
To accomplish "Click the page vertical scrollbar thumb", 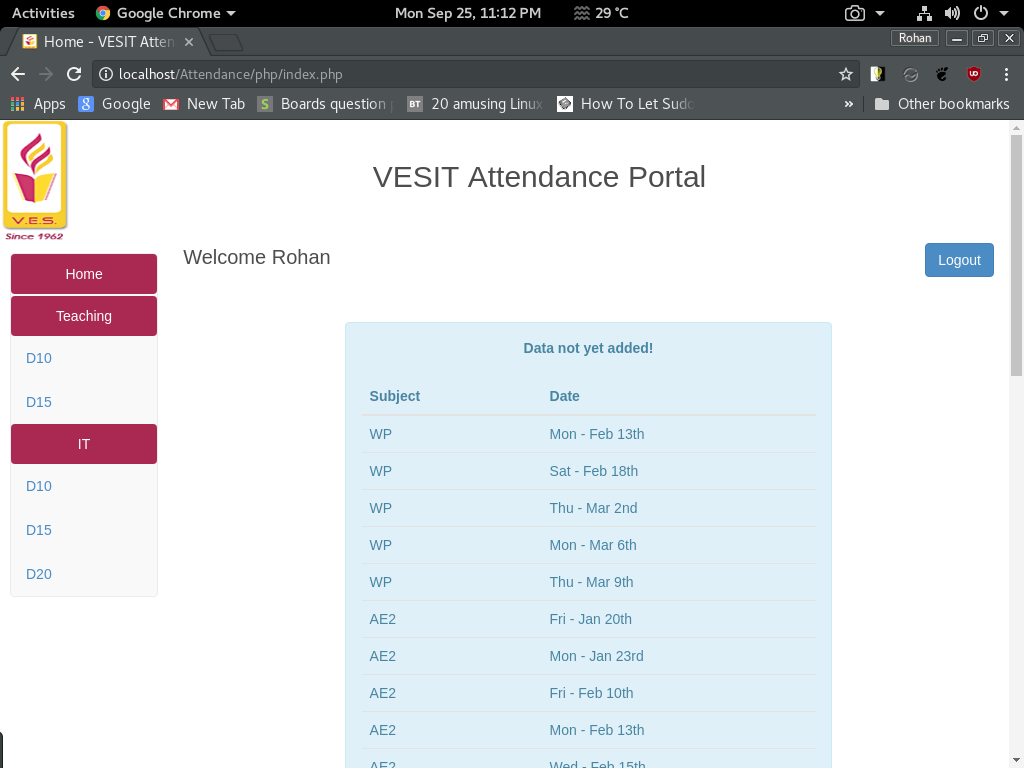I will pos(1016,255).
